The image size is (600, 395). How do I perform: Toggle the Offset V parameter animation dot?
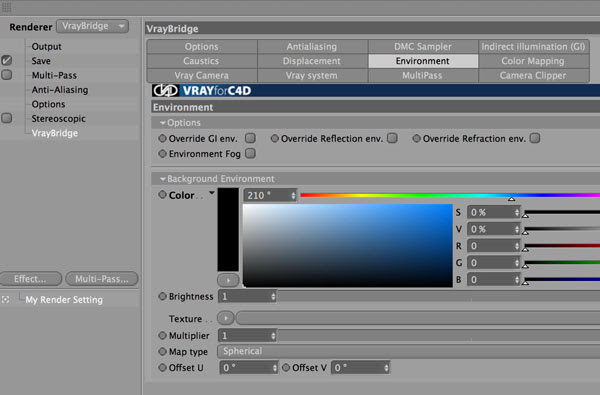(x=286, y=367)
